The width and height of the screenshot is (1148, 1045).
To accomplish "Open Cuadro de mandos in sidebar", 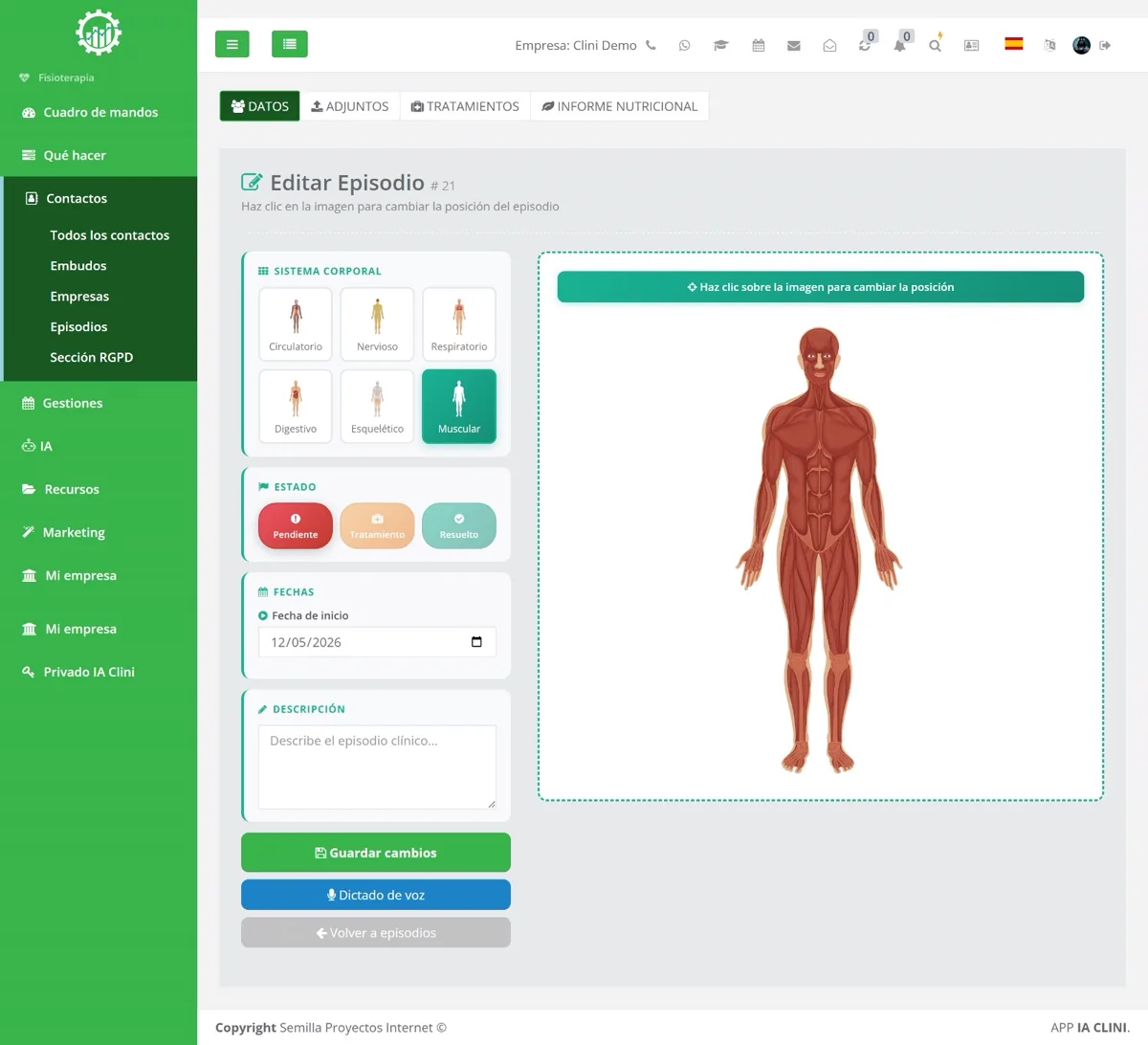I will click(99, 112).
